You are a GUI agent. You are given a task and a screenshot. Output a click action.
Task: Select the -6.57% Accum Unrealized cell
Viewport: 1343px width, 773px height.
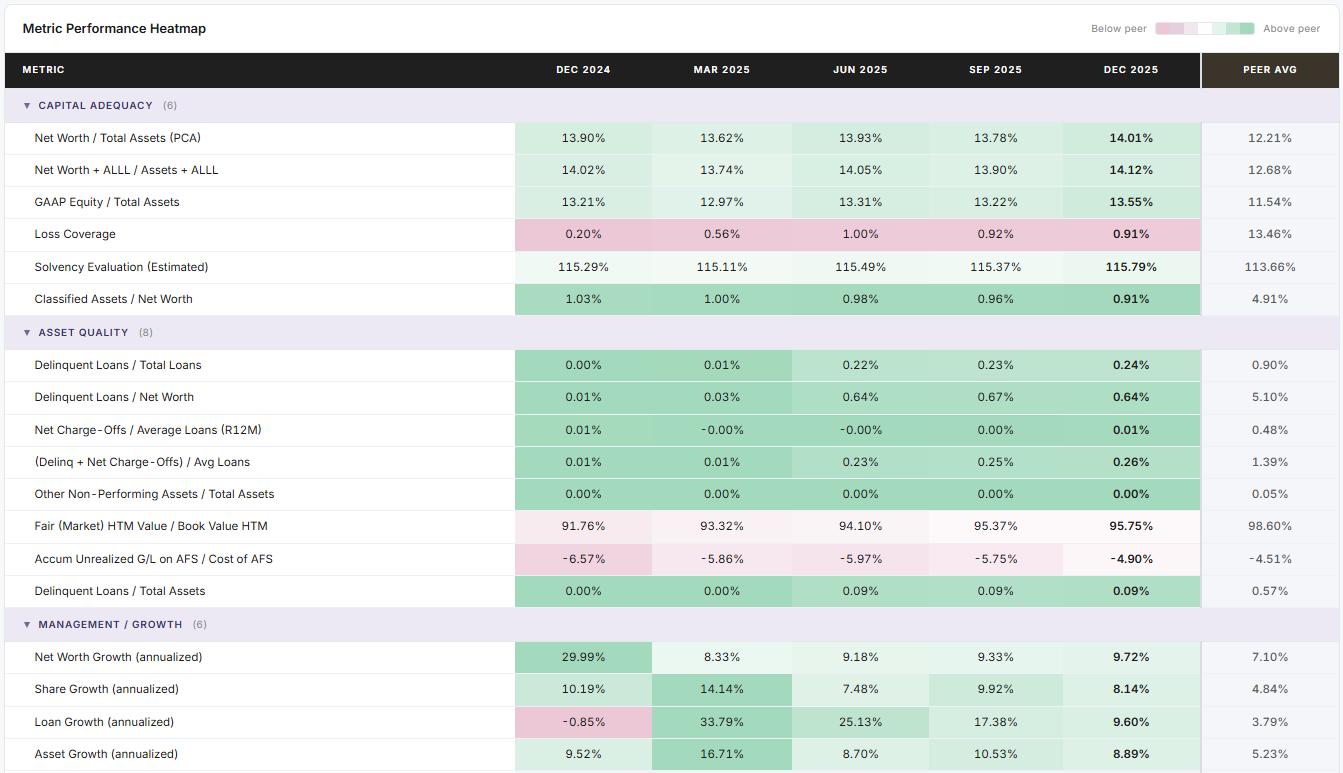[x=583, y=559]
